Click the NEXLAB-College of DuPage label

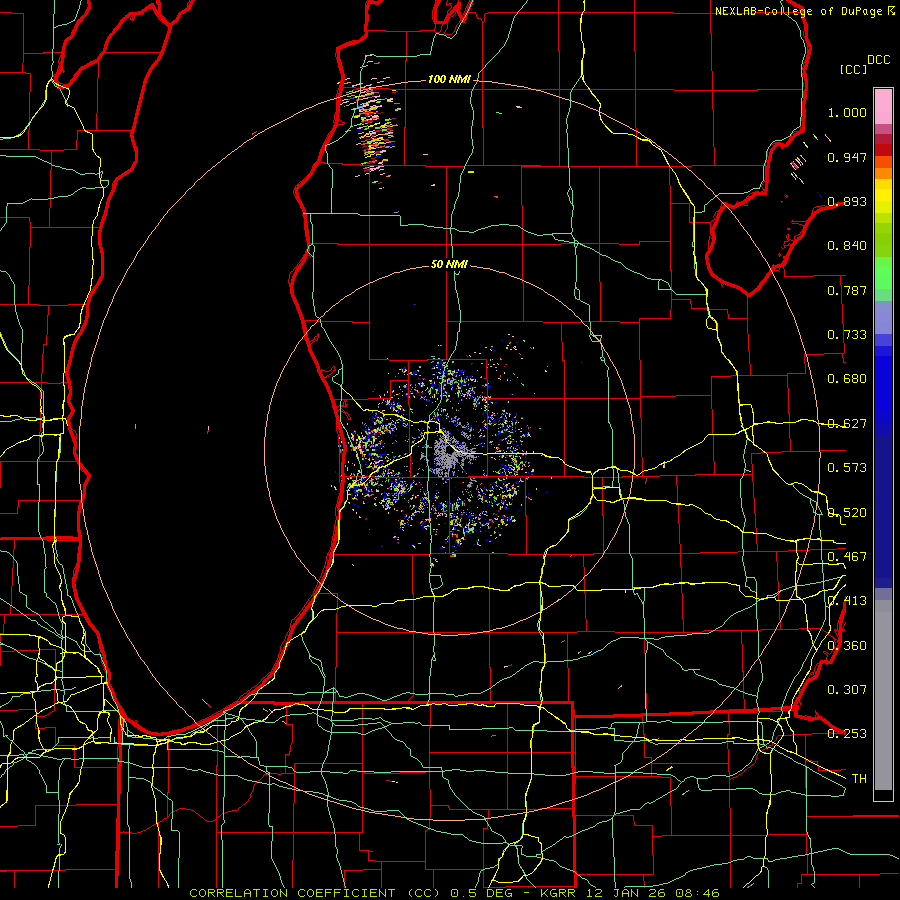pyautogui.click(x=798, y=11)
